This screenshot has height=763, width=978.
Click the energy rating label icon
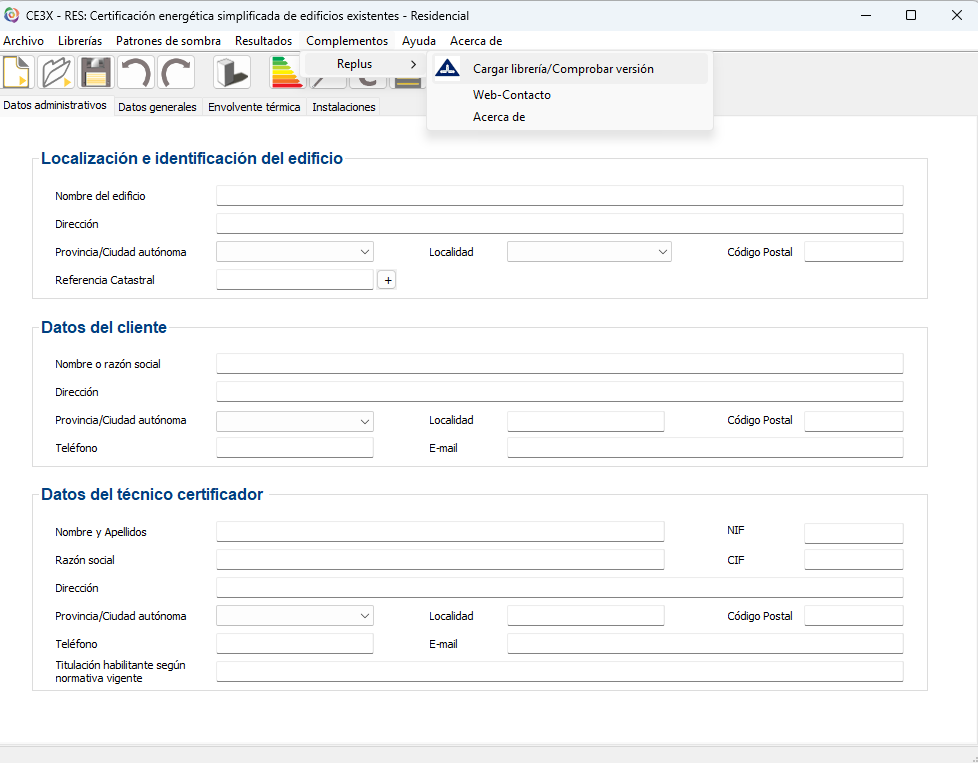(286, 73)
